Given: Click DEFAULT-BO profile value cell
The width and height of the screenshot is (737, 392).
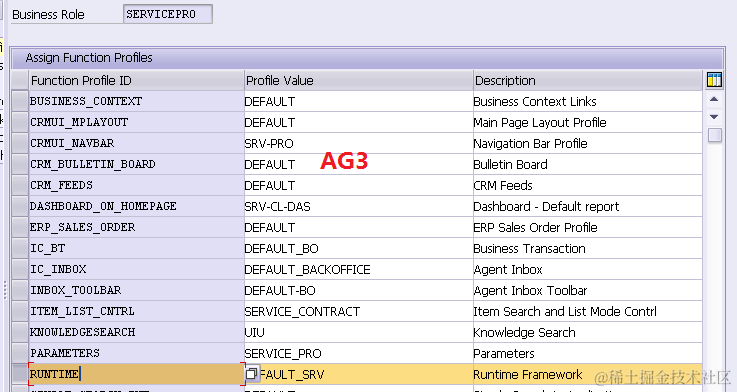Looking at the screenshot, I should pos(359,290).
